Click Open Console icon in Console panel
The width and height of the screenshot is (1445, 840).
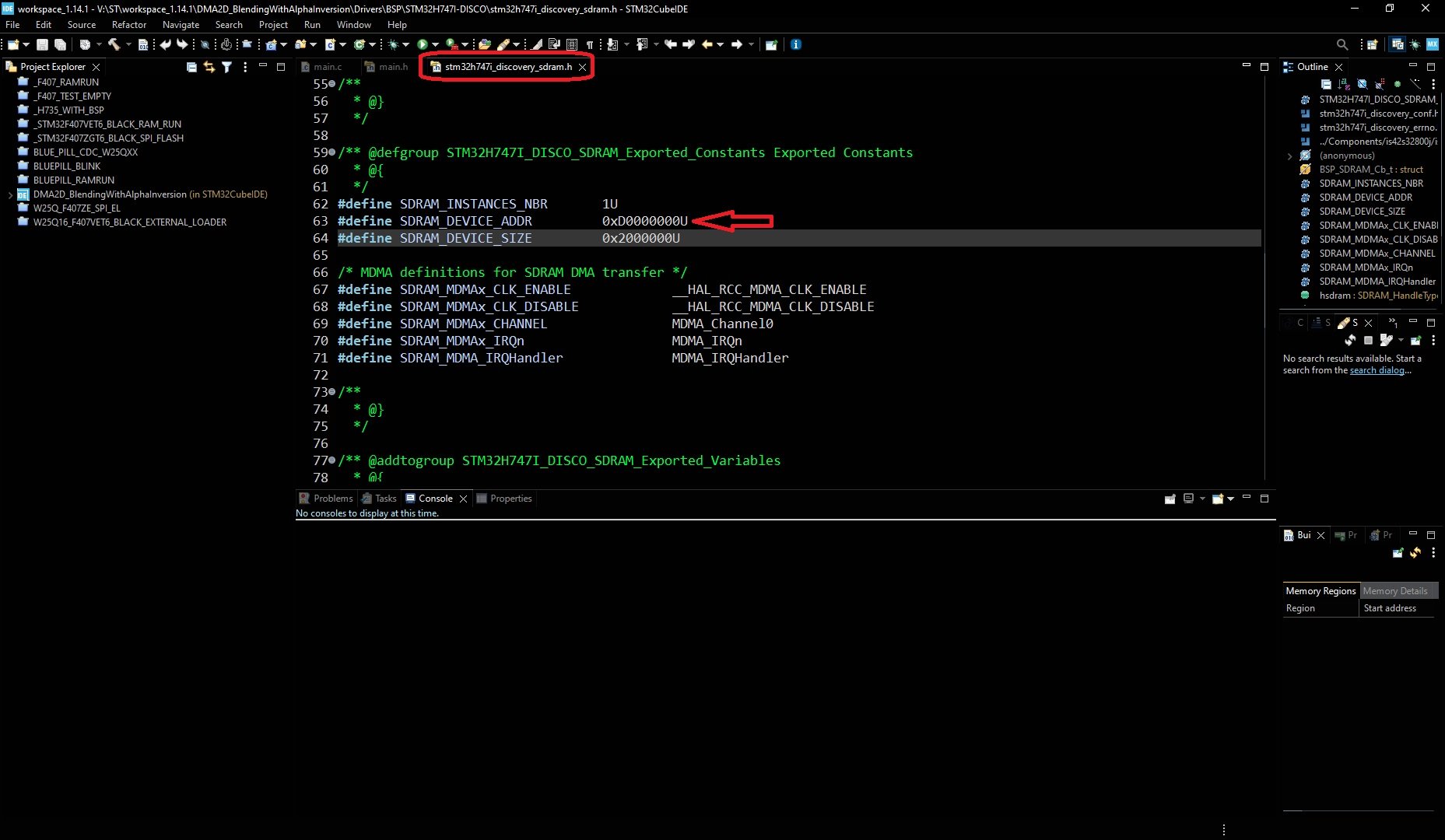point(1218,499)
